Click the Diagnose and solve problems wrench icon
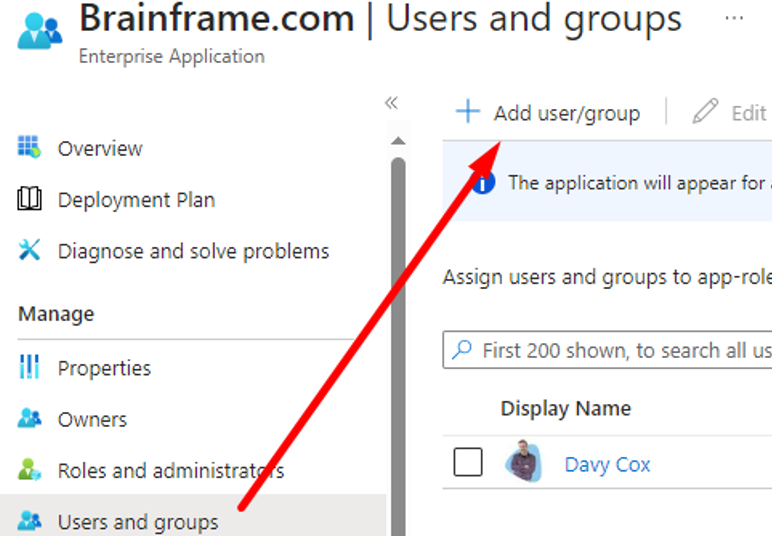The width and height of the screenshot is (772, 536). pos(29,251)
